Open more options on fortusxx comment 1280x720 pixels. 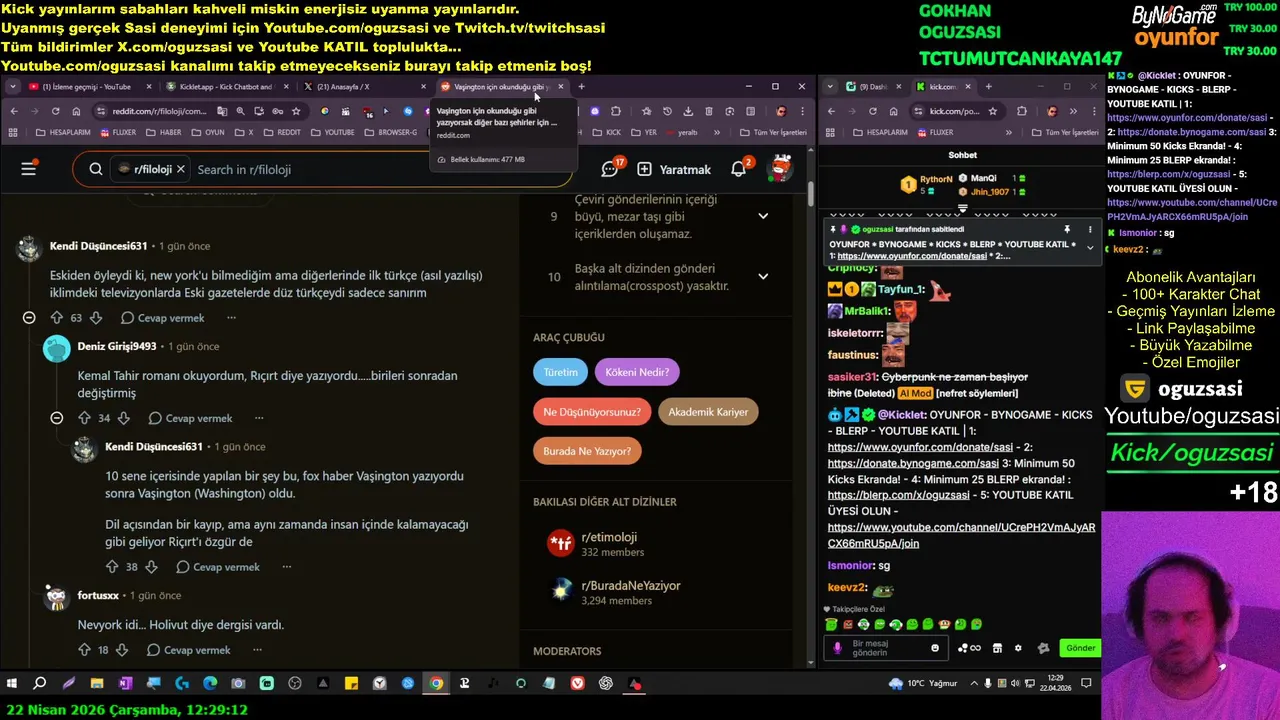pyautogui.click(x=259, y=650)
